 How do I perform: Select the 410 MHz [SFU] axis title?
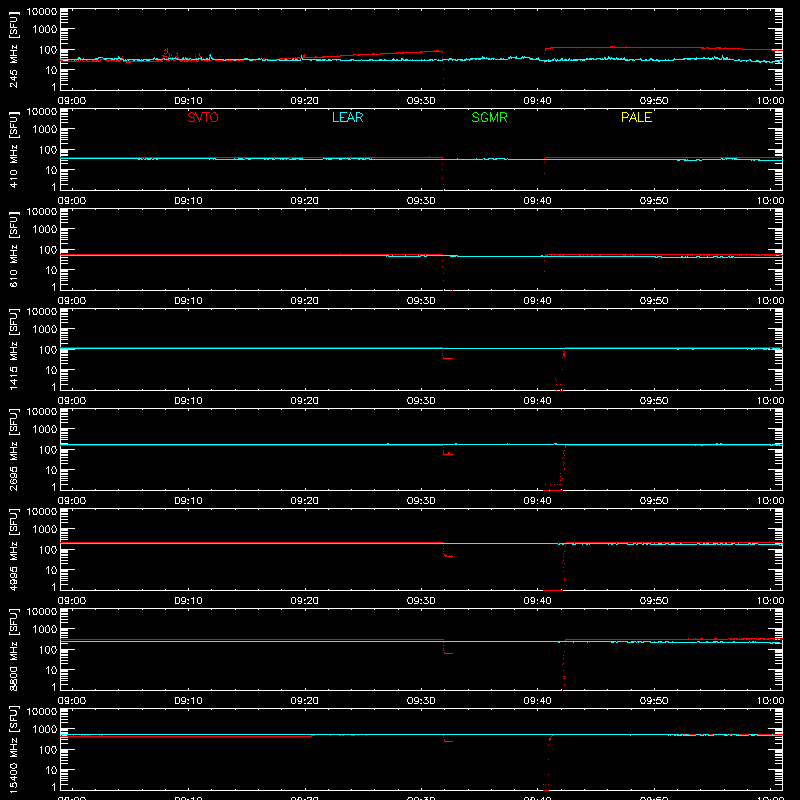coord(13,149)
